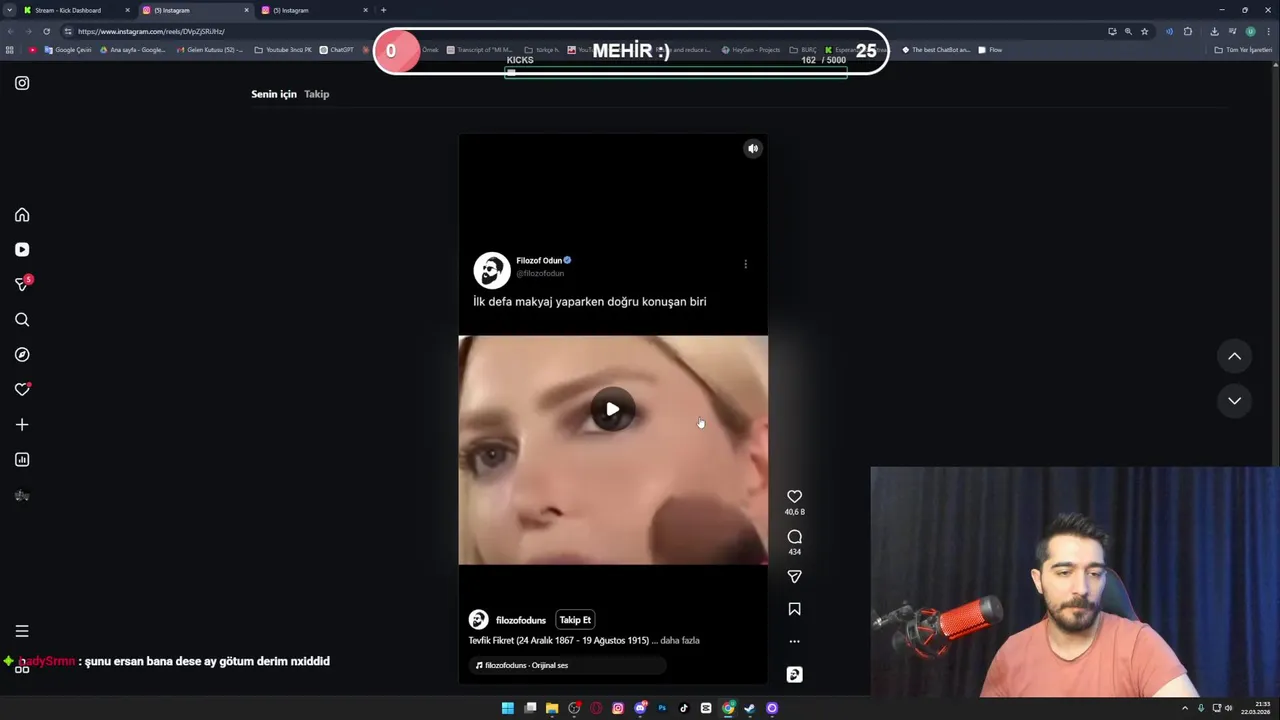
Task: Share the reel with the send icon
Action: pos(794,577)
